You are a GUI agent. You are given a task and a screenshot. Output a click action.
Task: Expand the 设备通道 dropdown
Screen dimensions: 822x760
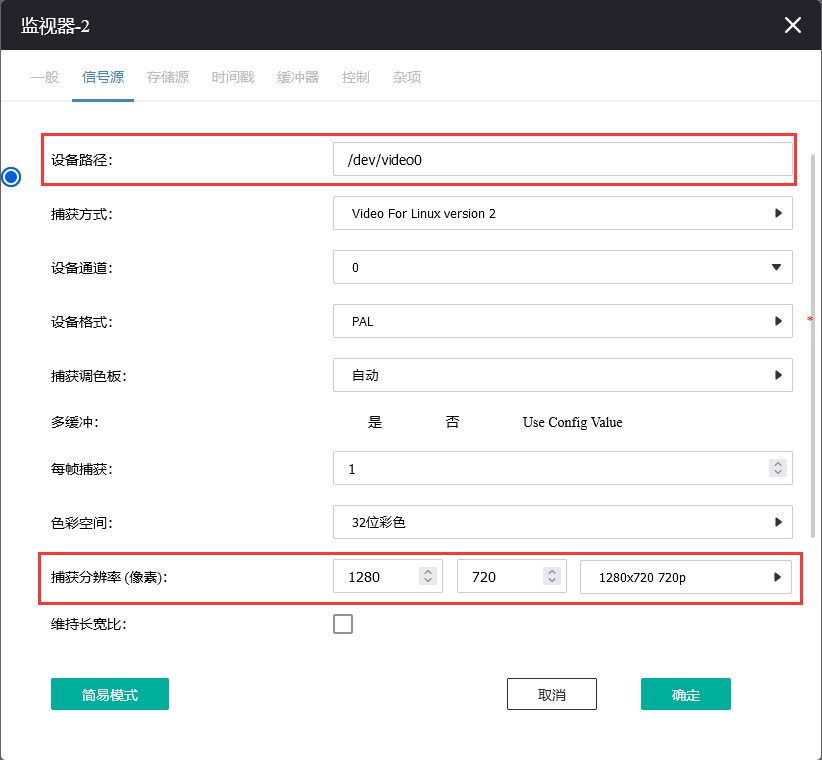[562, 267]
